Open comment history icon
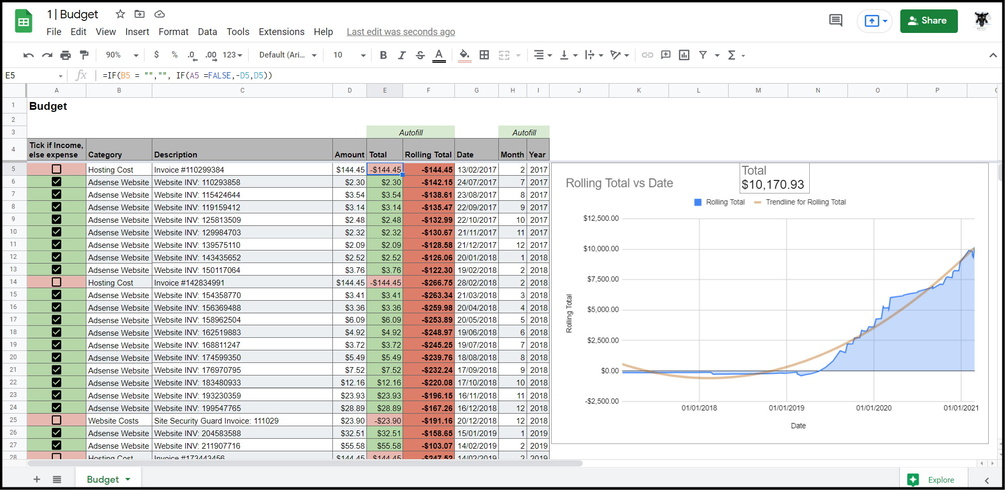1005x490 pixels. point(836,21)
